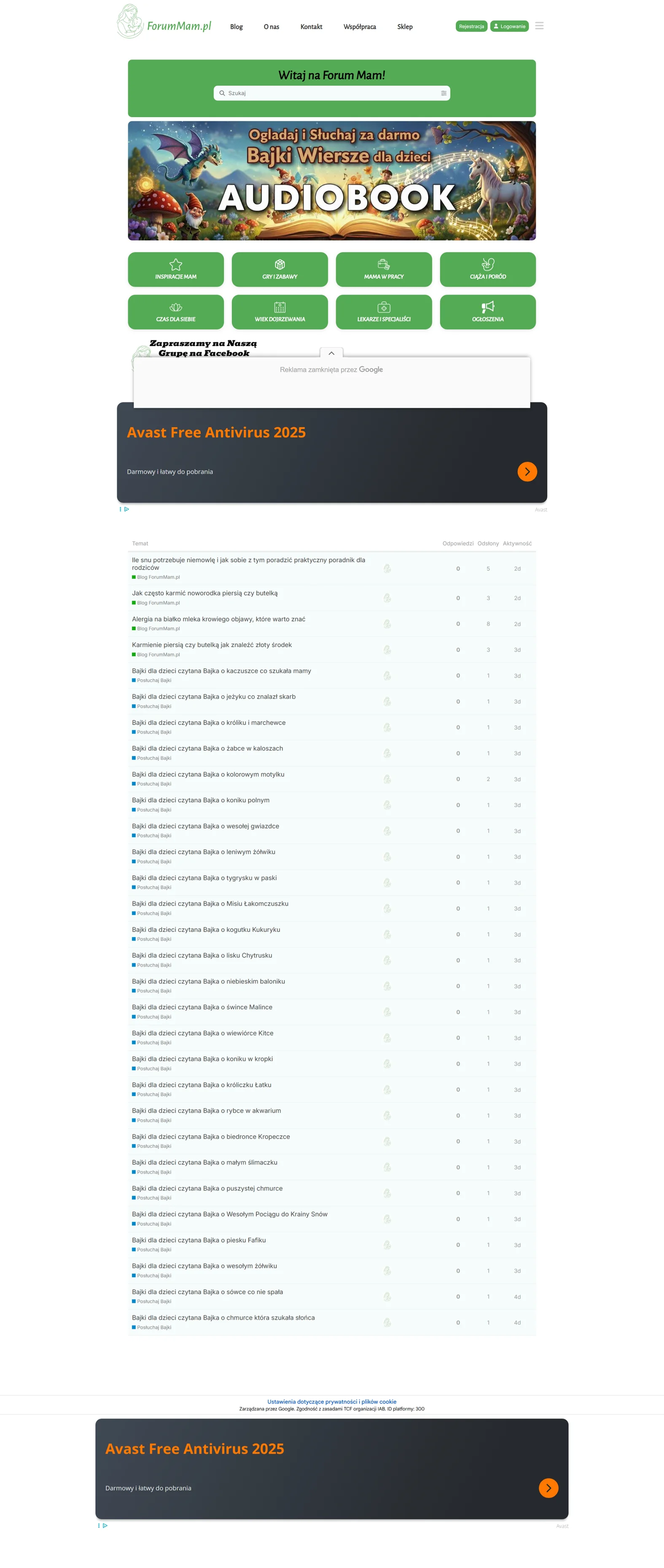Select the Mama w Pracy category
Screen dimensions: 664x1568
pos(383,269)
